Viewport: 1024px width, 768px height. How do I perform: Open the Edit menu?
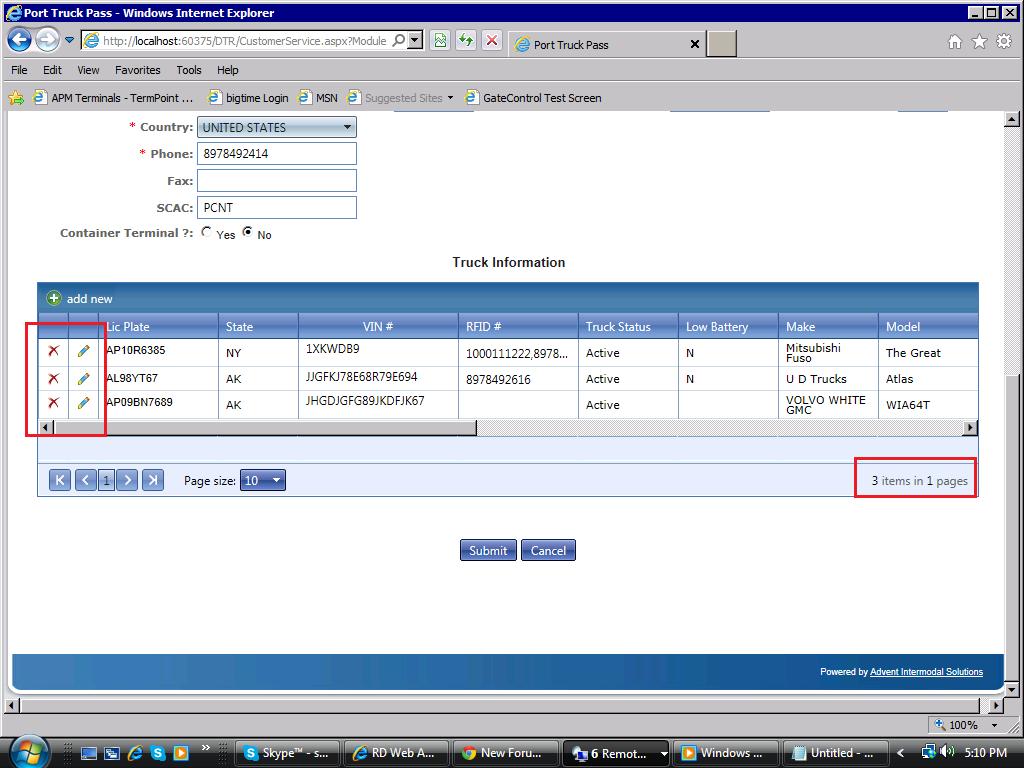pos(52,70)
